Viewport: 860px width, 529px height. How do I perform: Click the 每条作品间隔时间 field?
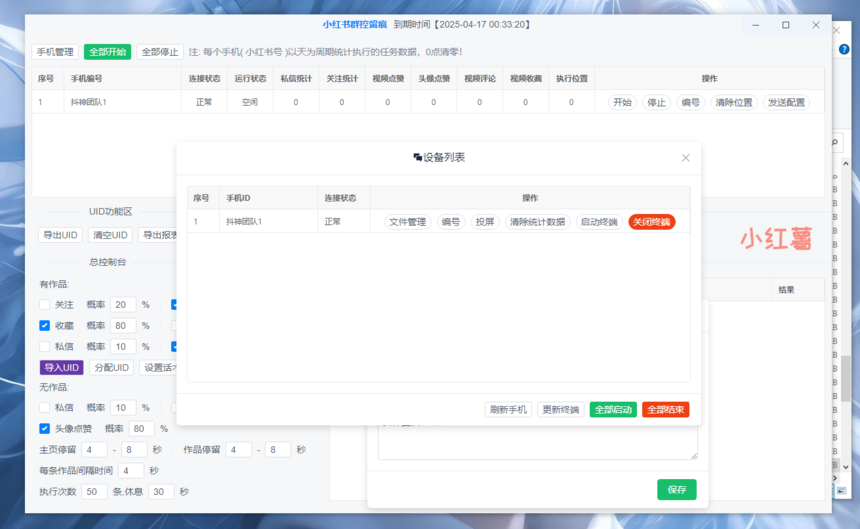coord(131,470)
